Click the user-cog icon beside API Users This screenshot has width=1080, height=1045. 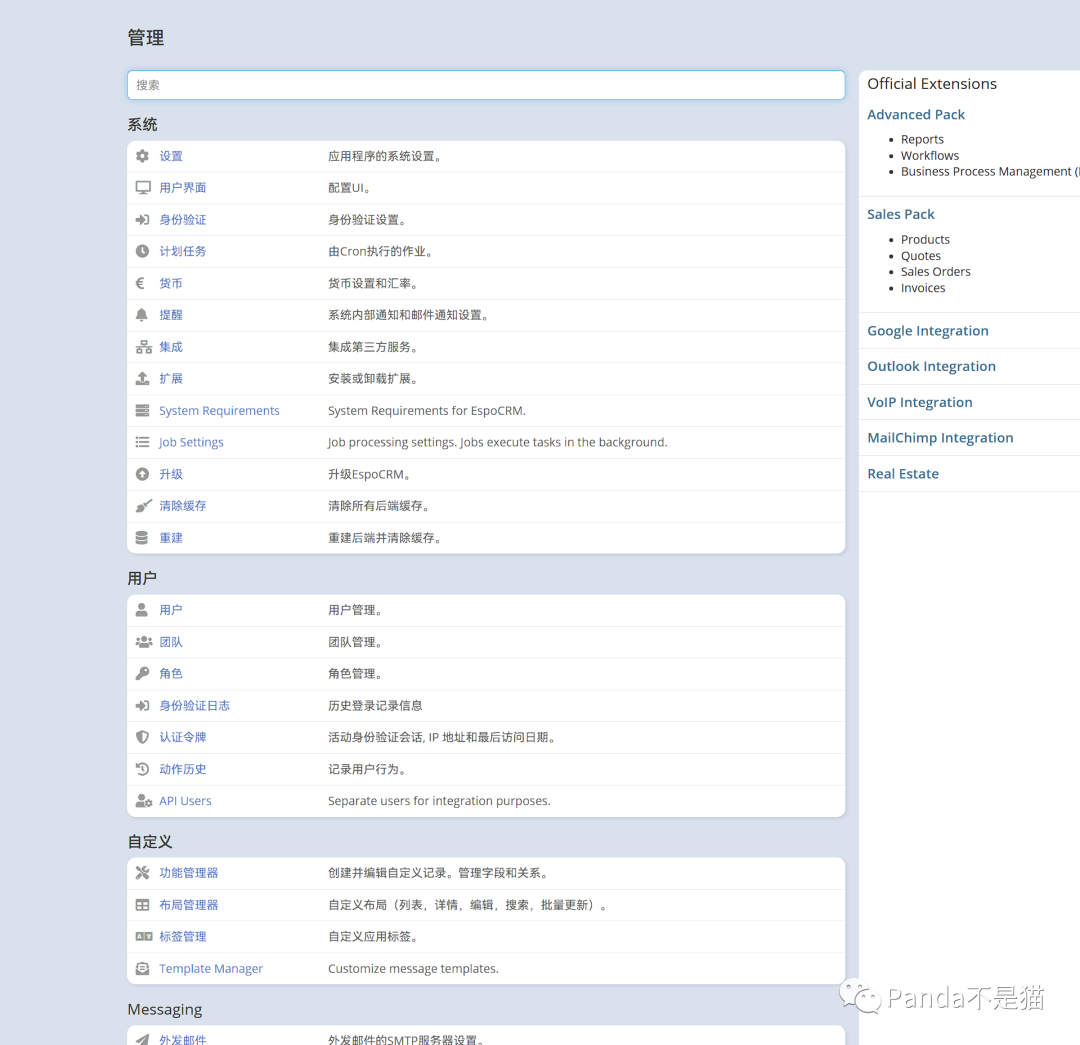(x=143, y=801)
